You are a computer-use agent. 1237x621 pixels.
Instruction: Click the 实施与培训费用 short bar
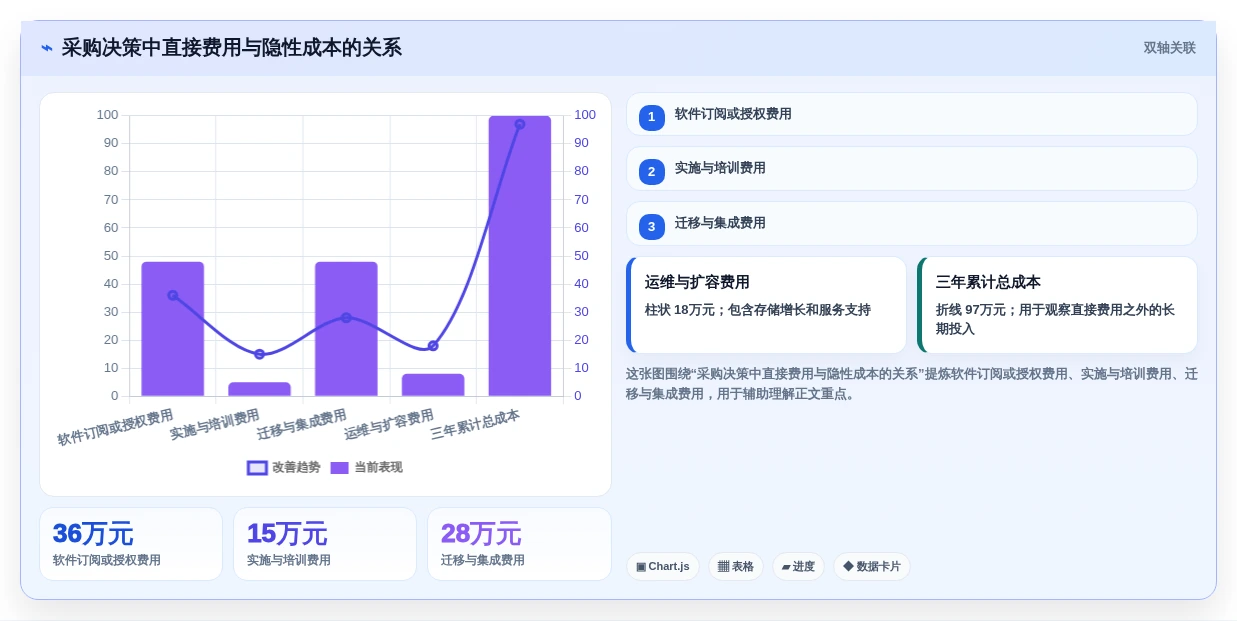click(x=259, y=389)
